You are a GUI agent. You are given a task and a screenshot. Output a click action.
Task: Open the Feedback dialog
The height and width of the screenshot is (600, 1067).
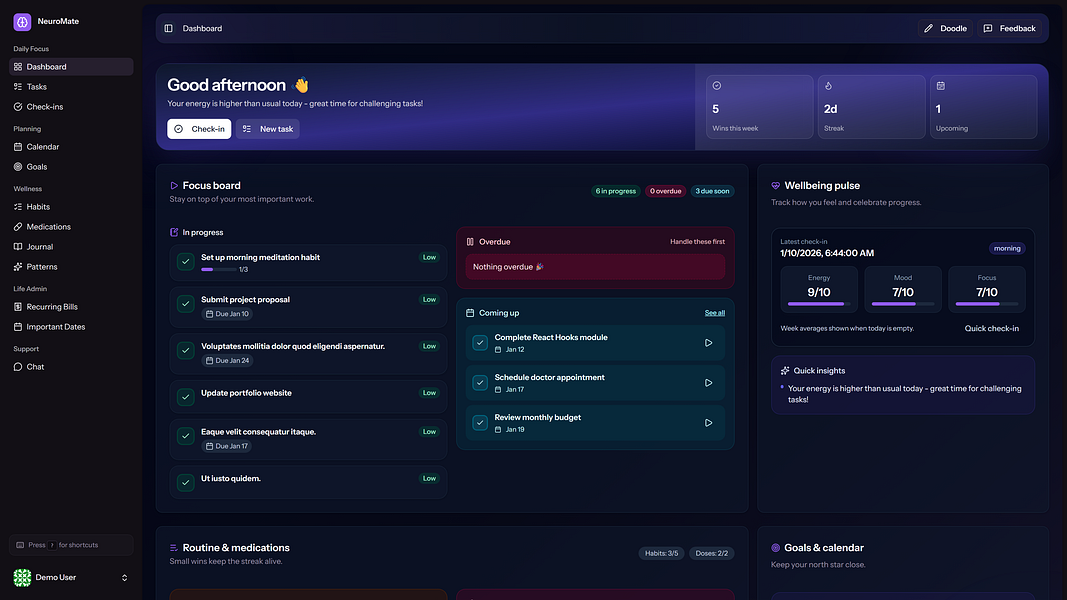1010,29
